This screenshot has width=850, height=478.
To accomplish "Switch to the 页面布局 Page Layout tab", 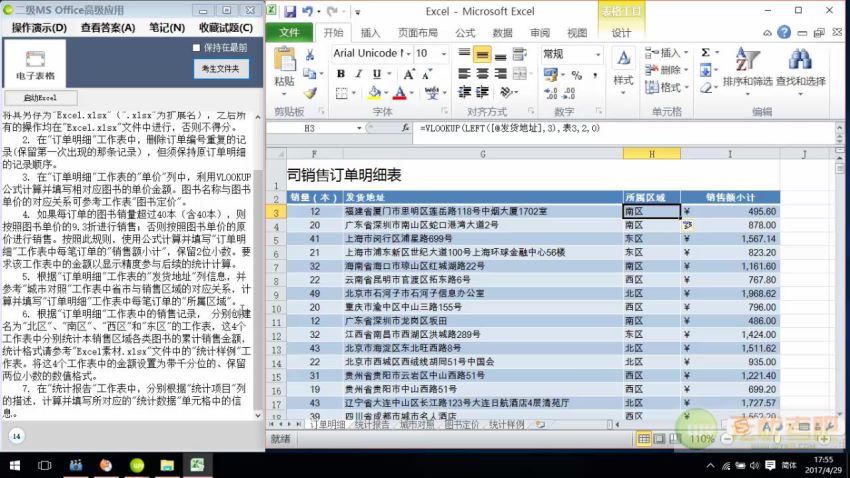I will [x=417, y=33].
